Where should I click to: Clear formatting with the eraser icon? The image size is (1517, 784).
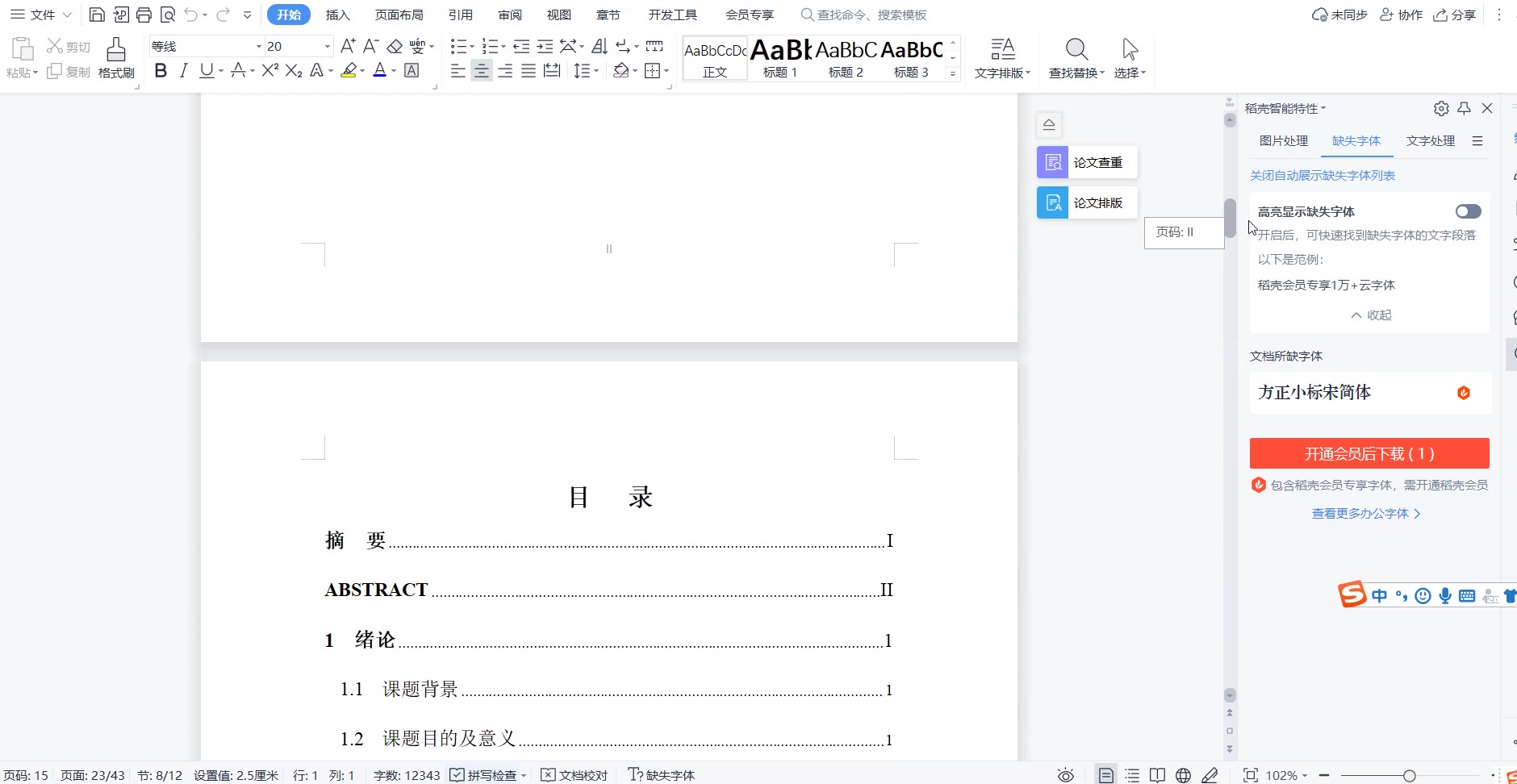(x=395, y=46)
